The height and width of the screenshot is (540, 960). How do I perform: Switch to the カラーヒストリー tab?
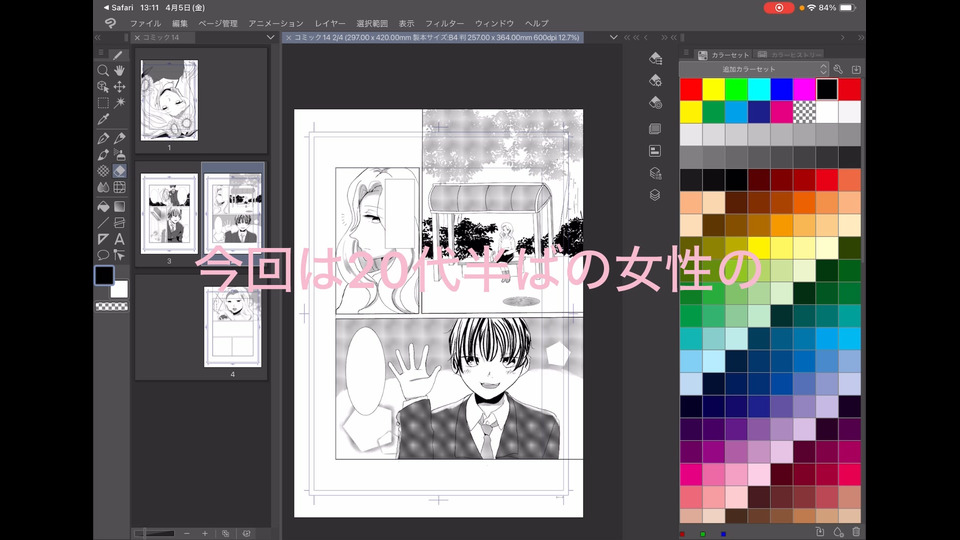tap(791, 54)
